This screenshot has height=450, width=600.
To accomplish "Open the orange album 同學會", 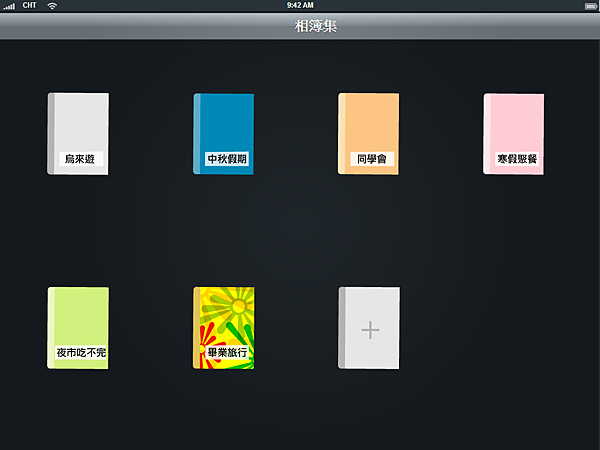I will (x=368, y=134).
